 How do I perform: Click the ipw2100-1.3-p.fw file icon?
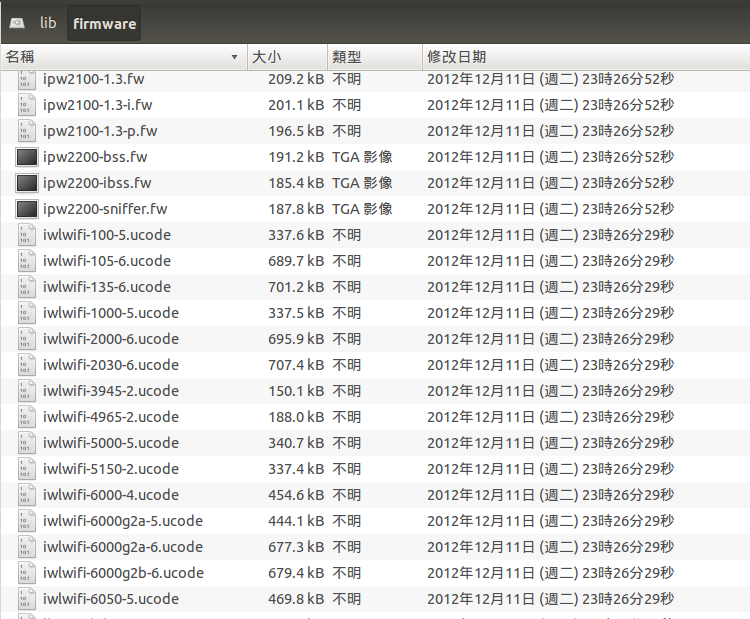click(x=26, y=131)
